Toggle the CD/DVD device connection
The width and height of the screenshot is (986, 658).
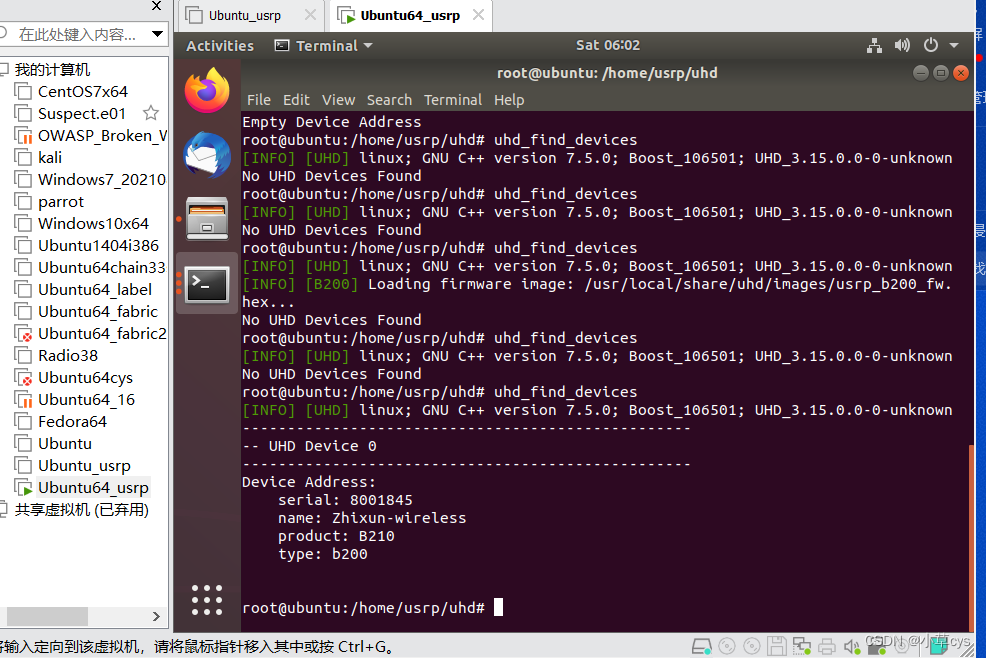728,646
